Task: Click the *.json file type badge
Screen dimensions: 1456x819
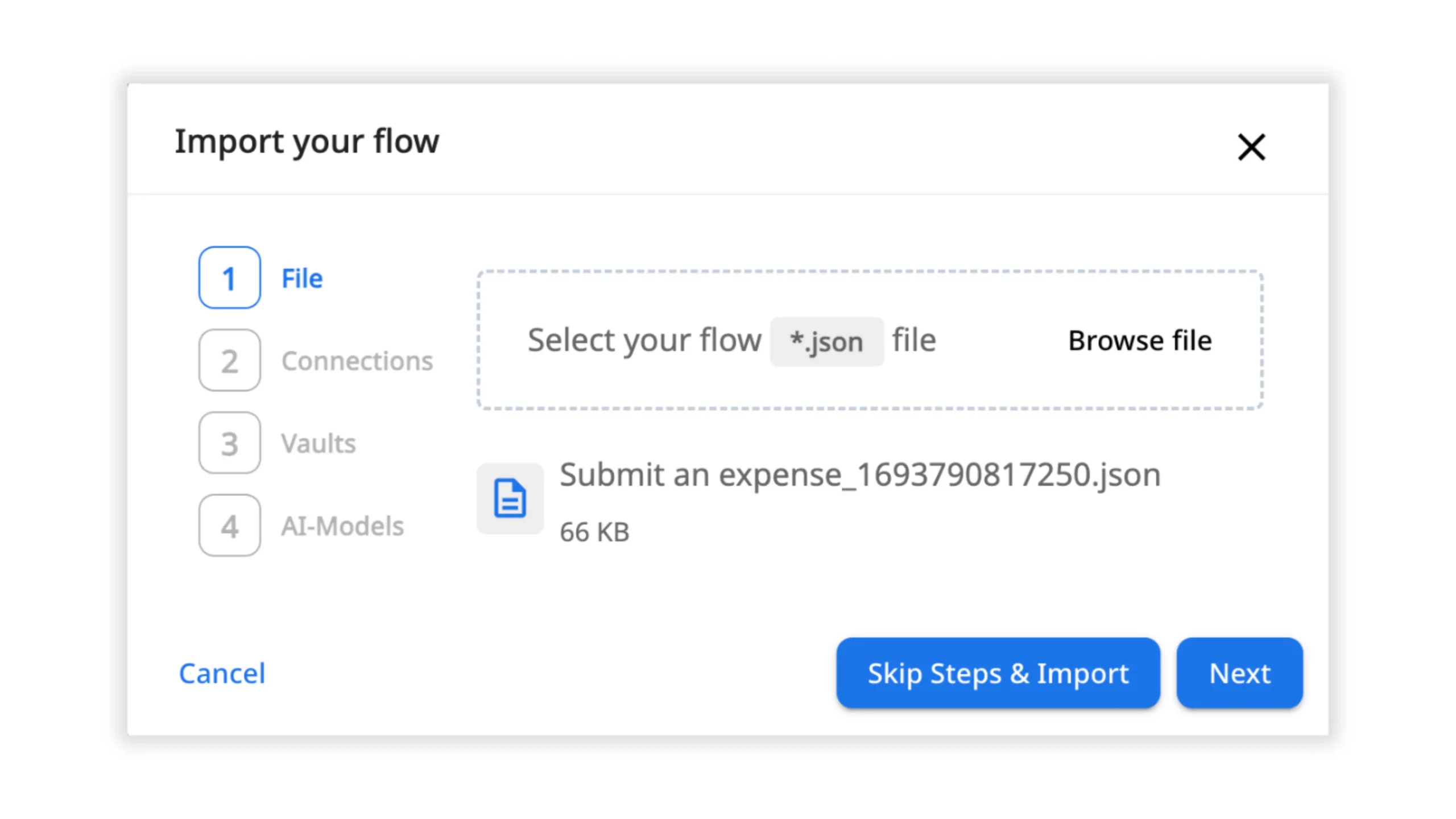Action: (x=826, y=341)
